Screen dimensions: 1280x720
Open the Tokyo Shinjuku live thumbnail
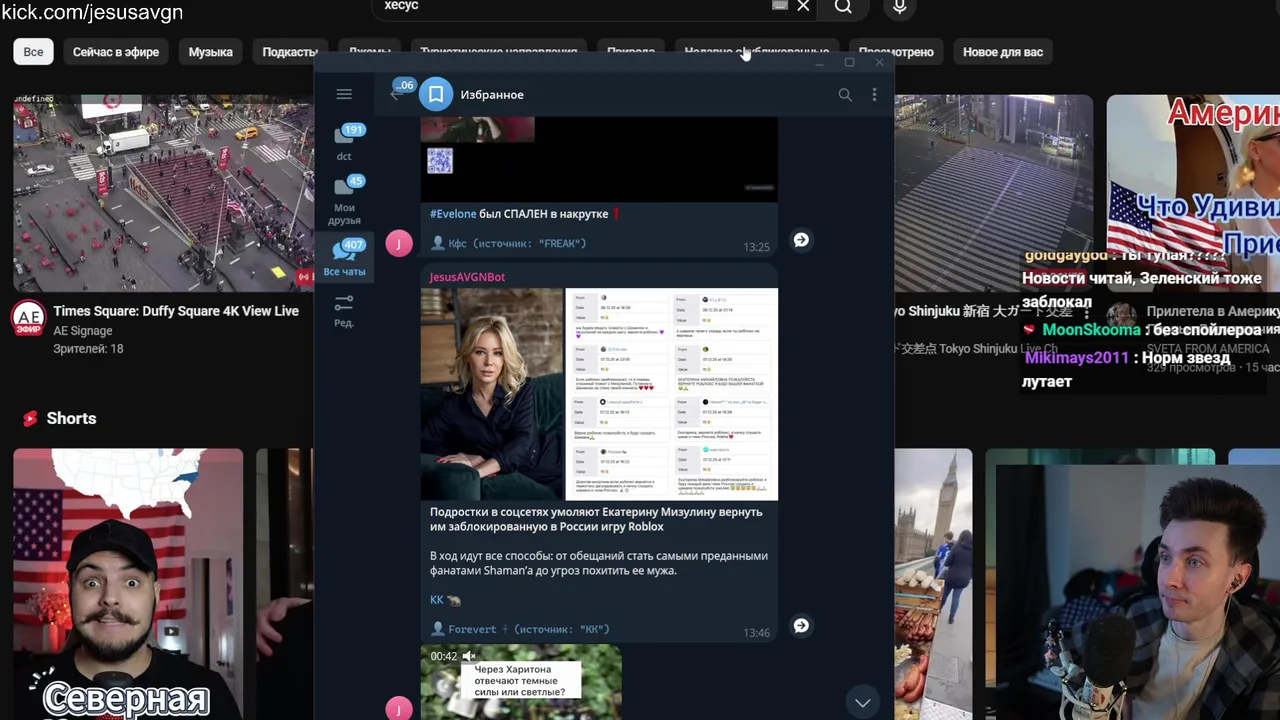(x=993, y=193)
